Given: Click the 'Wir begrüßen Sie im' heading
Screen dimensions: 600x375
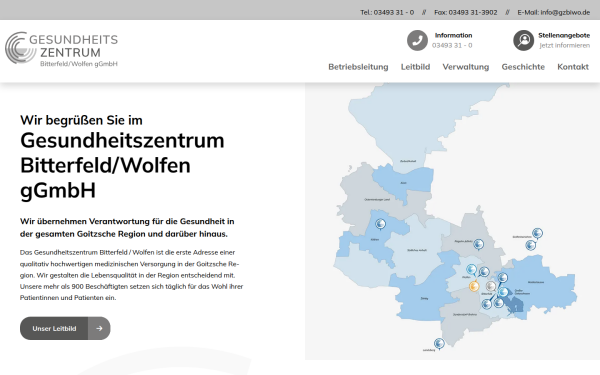Looking at the screenshot, I should [81, 120].
